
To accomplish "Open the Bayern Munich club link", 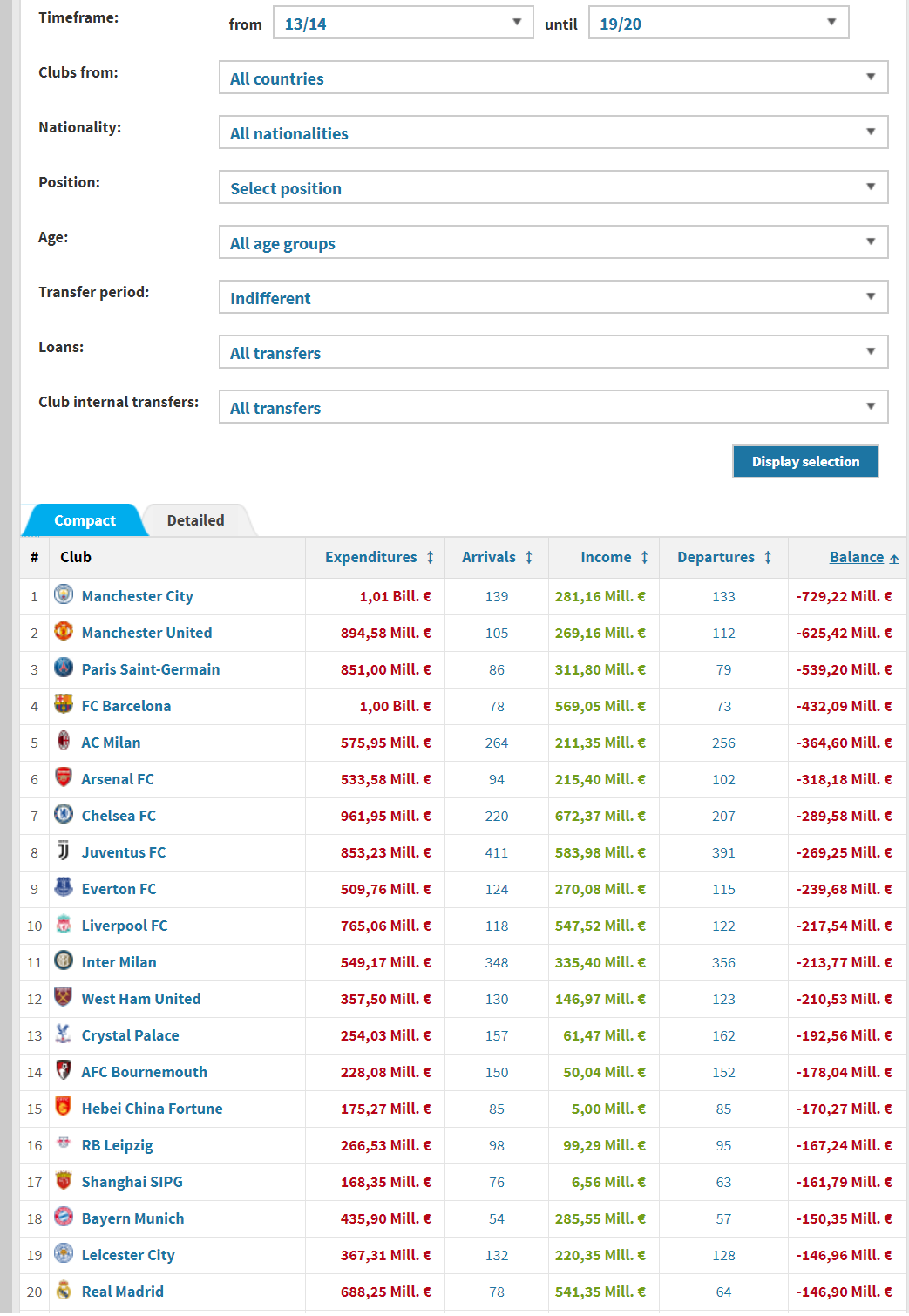I will [x=133, y=1218].
